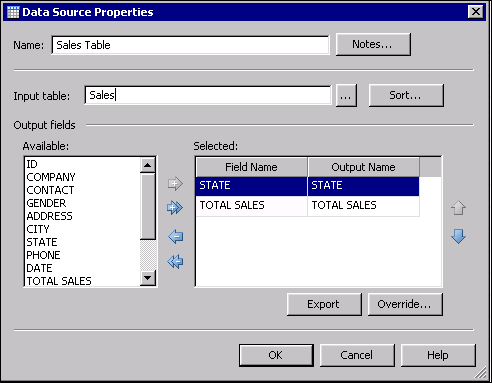
Task: Click the Export button
Action: coord(324,304)
